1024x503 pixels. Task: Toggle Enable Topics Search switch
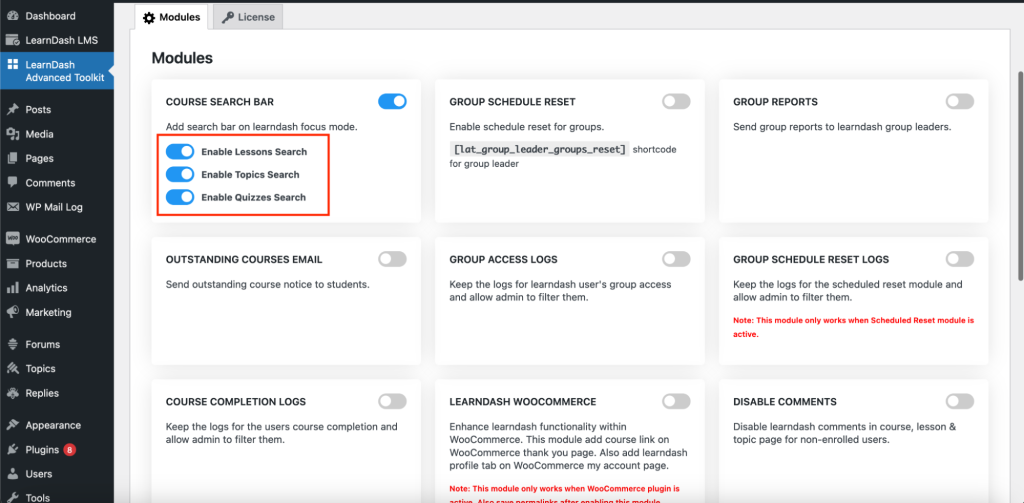coord(180,174)
